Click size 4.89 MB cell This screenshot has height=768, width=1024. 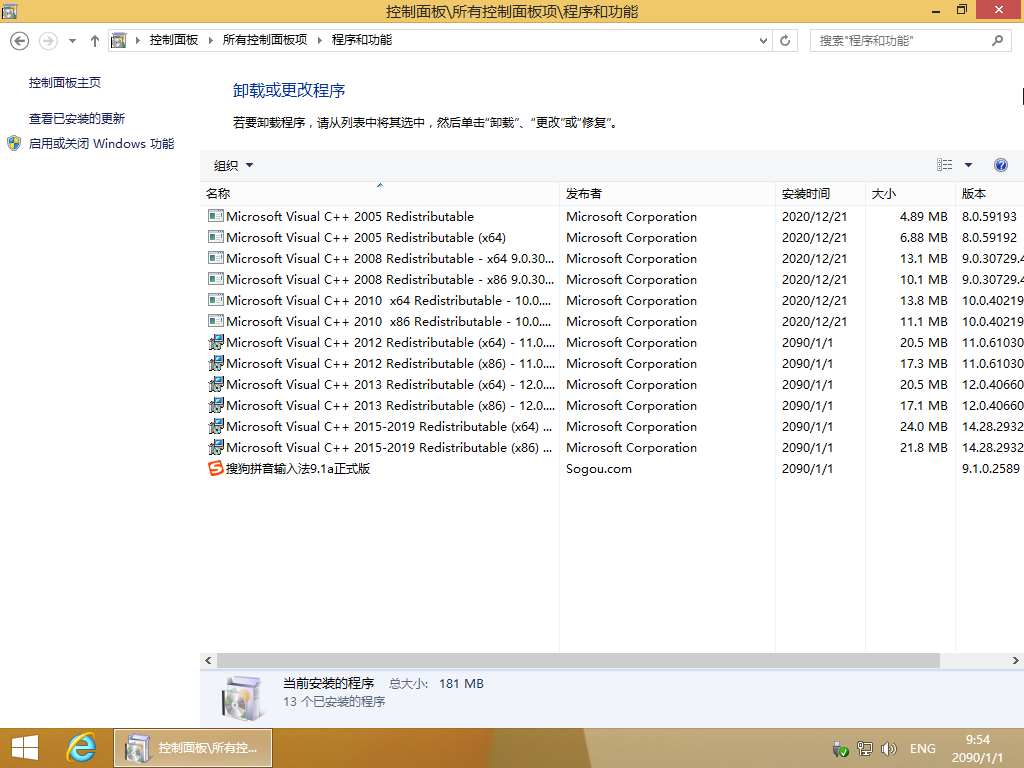[923, 217]
